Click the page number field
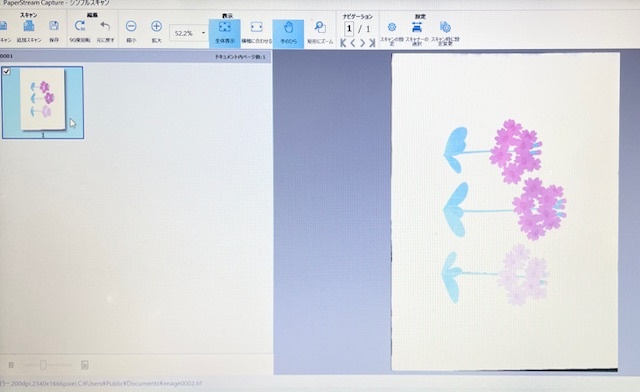This screenshot has width=640, height=392. tap(349, 29)
